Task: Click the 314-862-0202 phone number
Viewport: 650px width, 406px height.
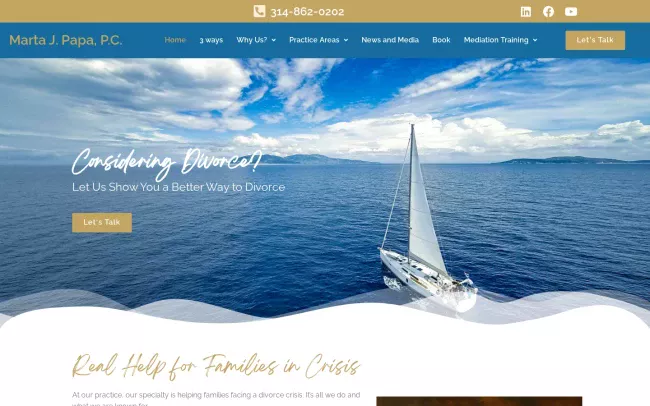Action: pyautogui.click(x=307, y=12)
